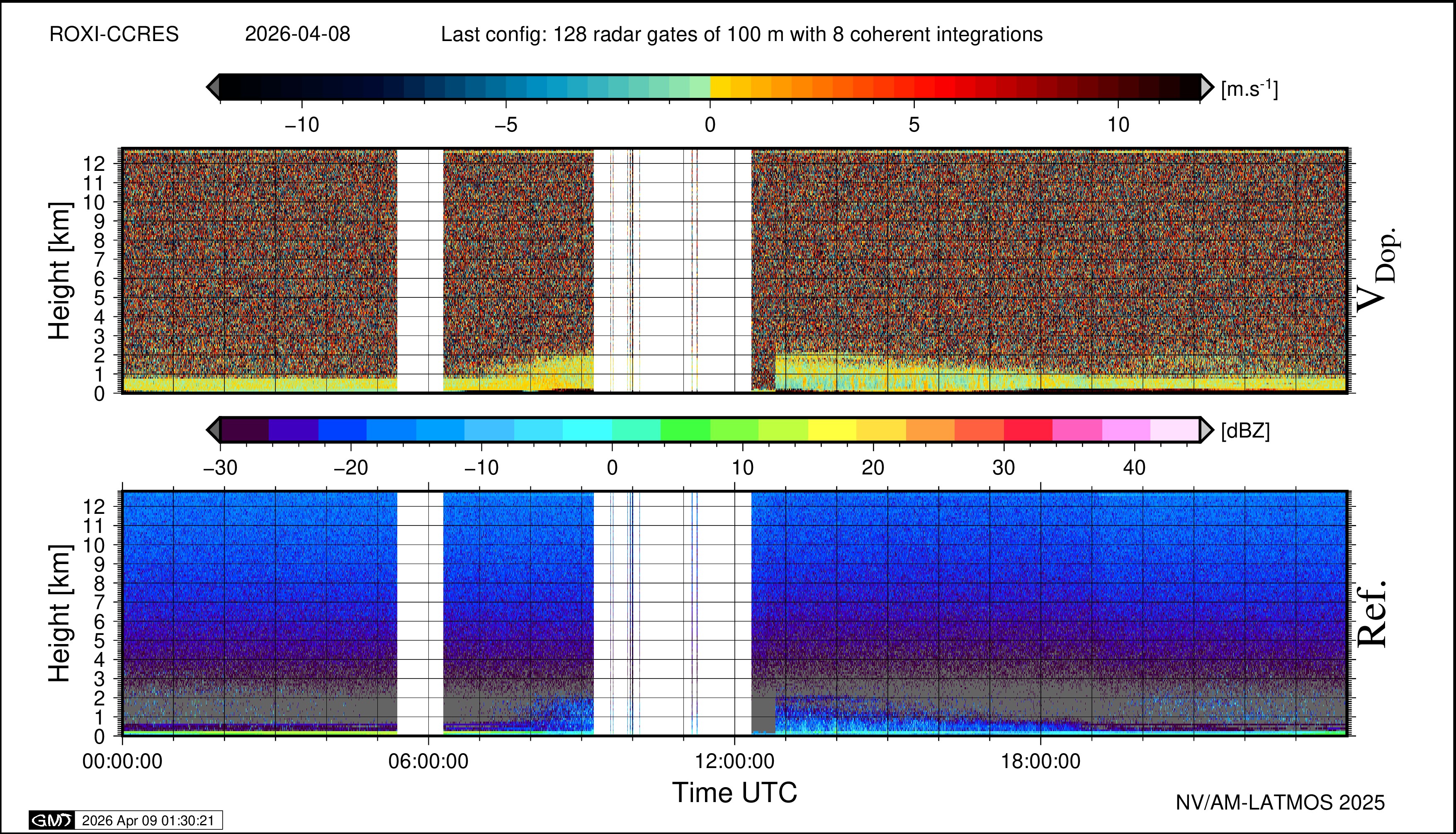
Task: Click the 2026 Apr 09 01:30:21 timestamp
Action: coord(148,820)
